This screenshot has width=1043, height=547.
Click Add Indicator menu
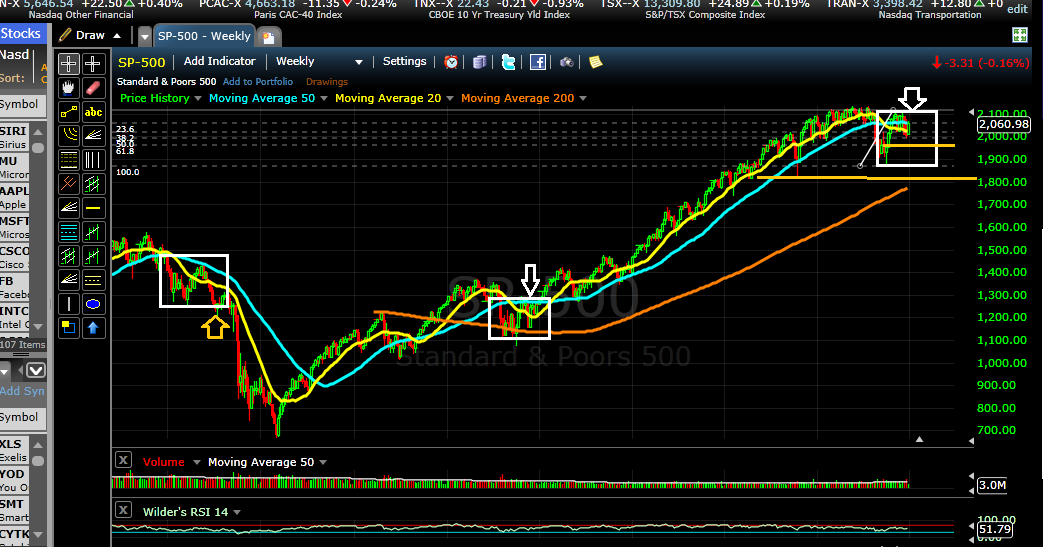220,61
